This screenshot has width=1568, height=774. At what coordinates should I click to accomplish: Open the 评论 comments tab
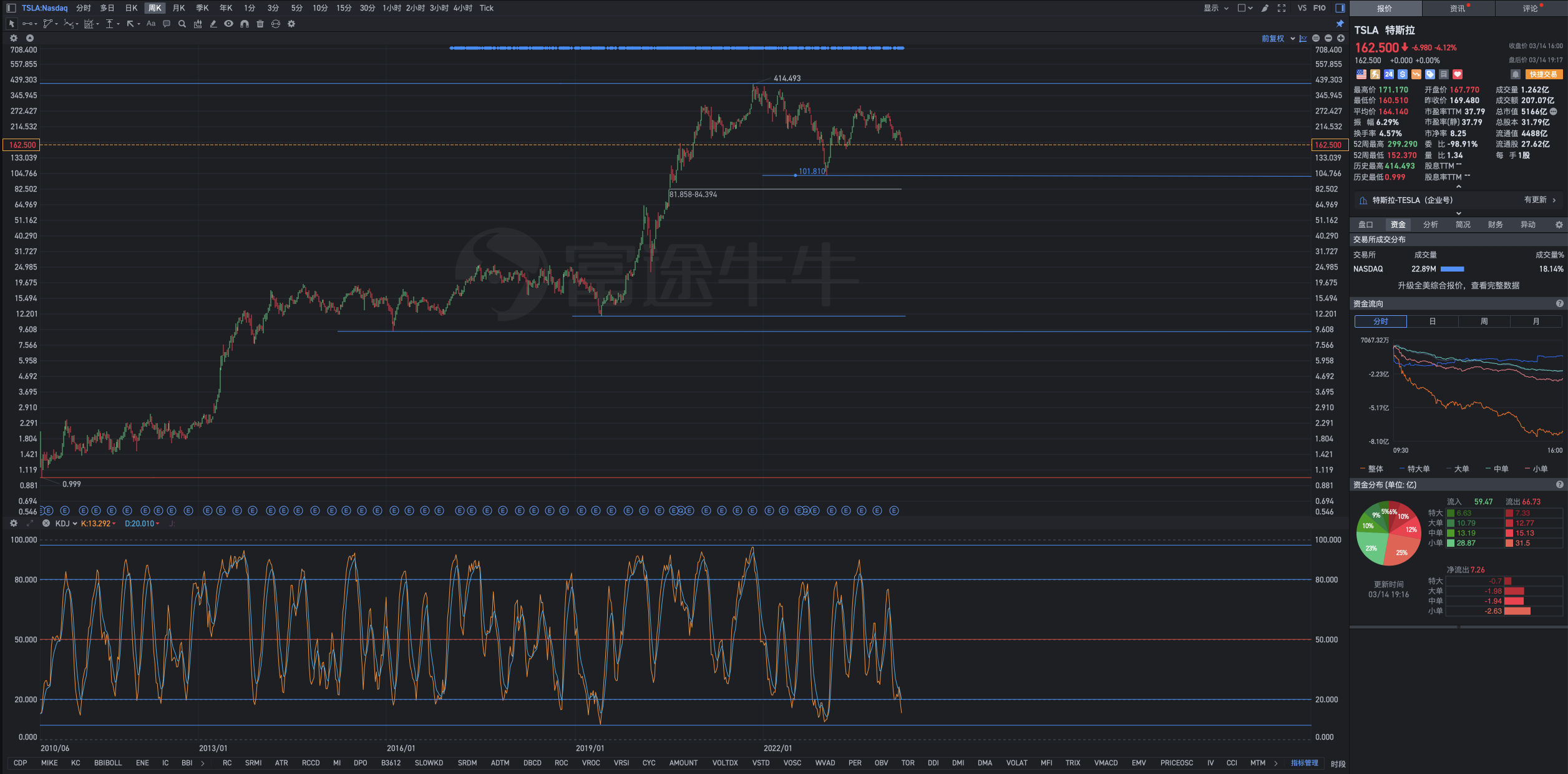pos(1531,8)
